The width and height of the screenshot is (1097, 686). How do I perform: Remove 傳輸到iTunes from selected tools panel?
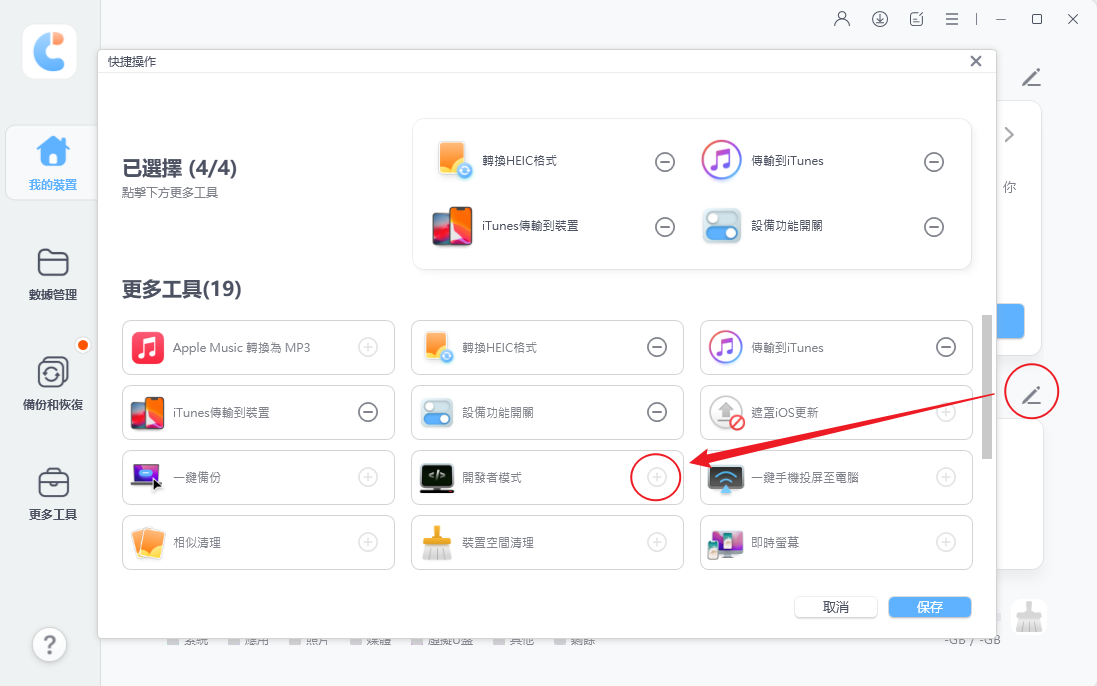(x=934, y=162)
